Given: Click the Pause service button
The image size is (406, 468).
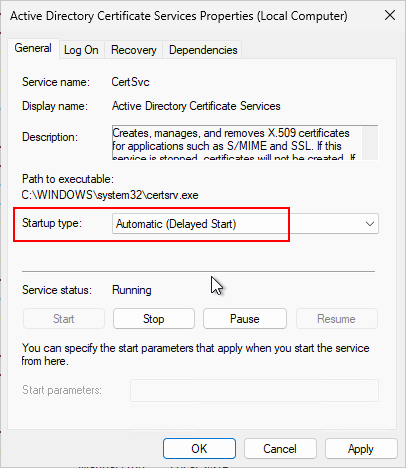Looking at the screenshot, I should (245, 319).
